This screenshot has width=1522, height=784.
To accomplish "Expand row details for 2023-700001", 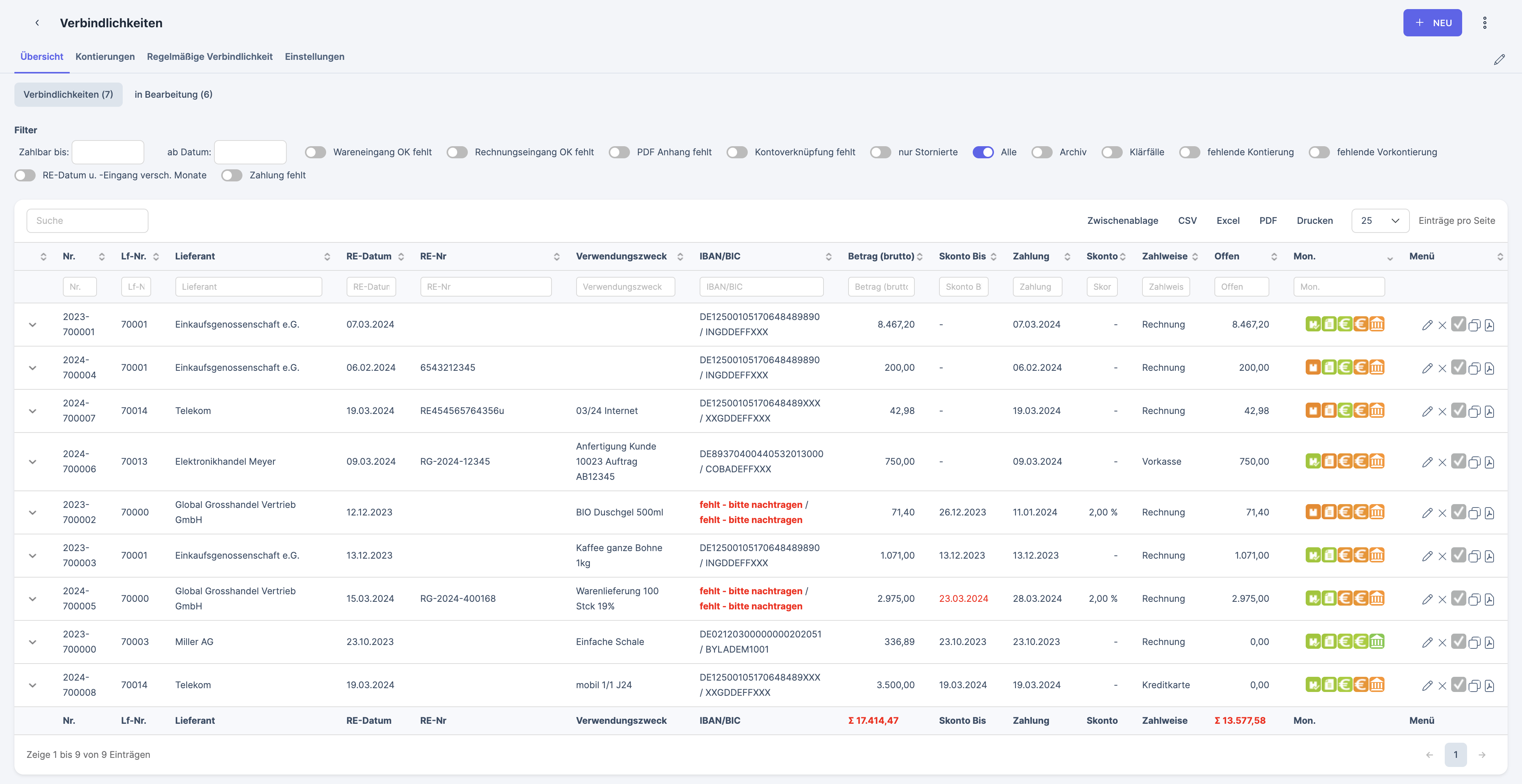I will [x=33, y=324].
